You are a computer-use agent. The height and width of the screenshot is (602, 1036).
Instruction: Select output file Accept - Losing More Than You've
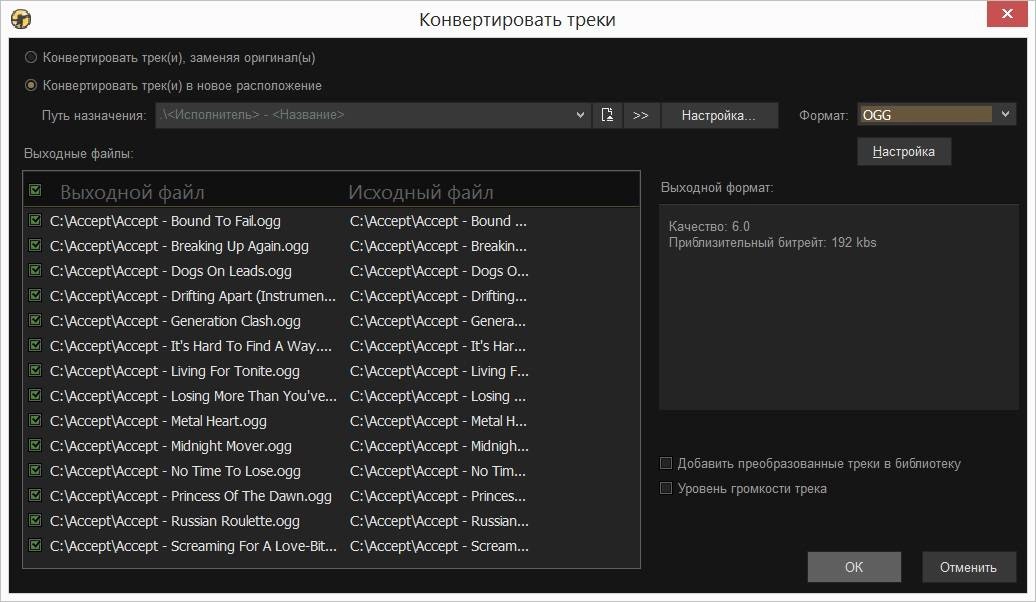click(x=193, y=396)
